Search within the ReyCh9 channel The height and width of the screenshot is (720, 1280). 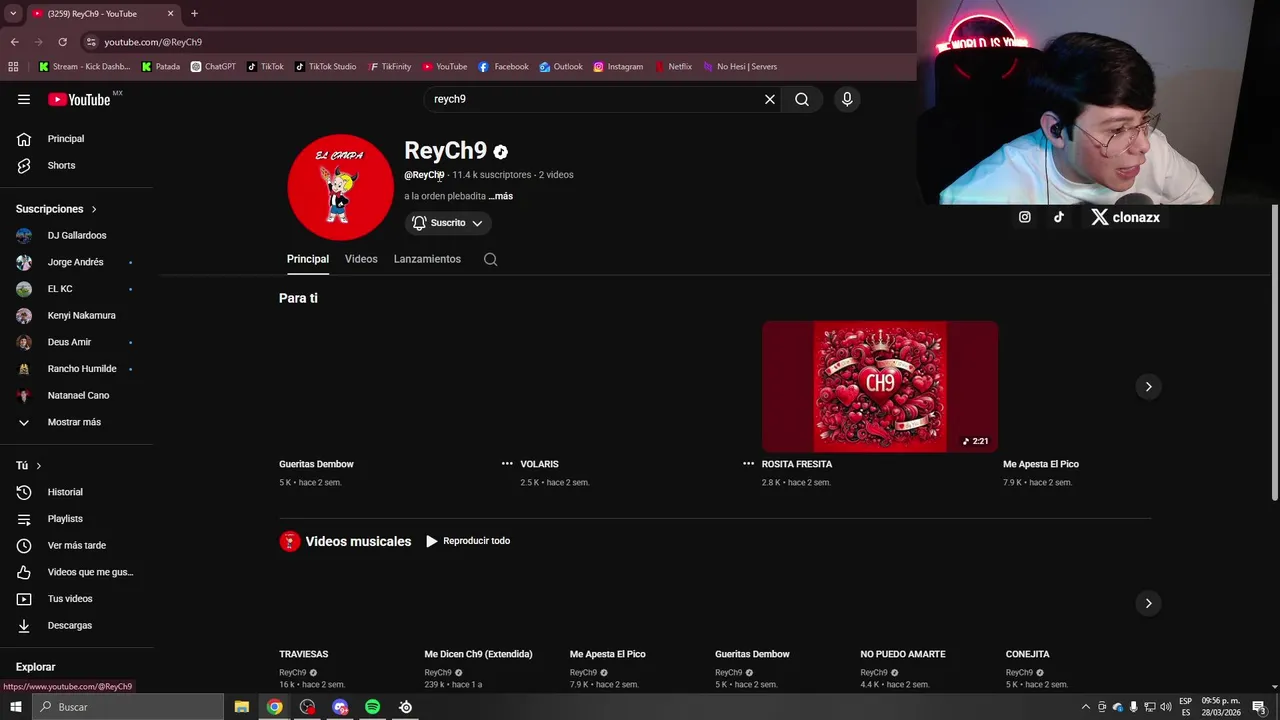[490, 259]
